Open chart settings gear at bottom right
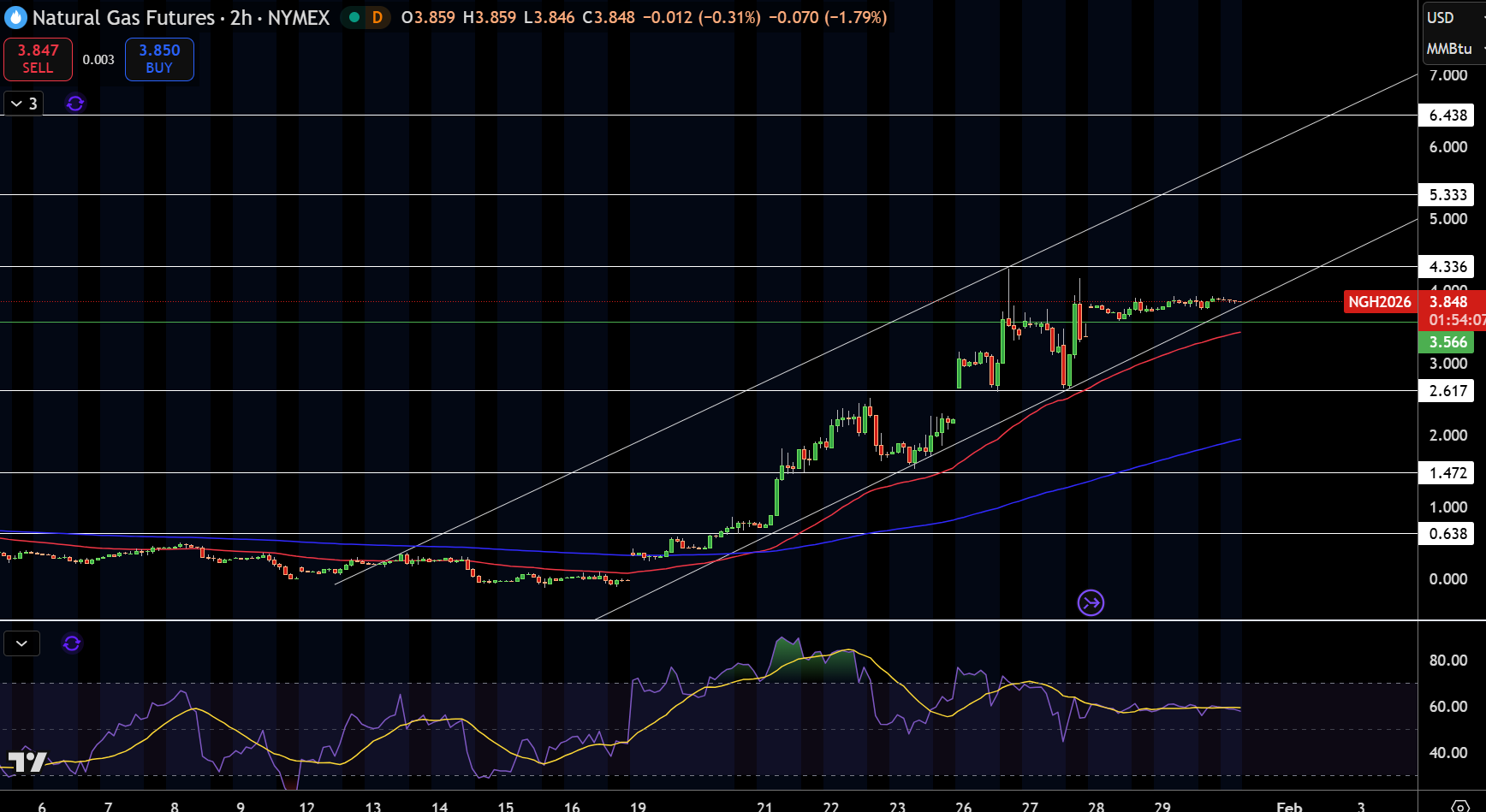This screenshot has height=812, width=1486. click(x=1460, y=805)
